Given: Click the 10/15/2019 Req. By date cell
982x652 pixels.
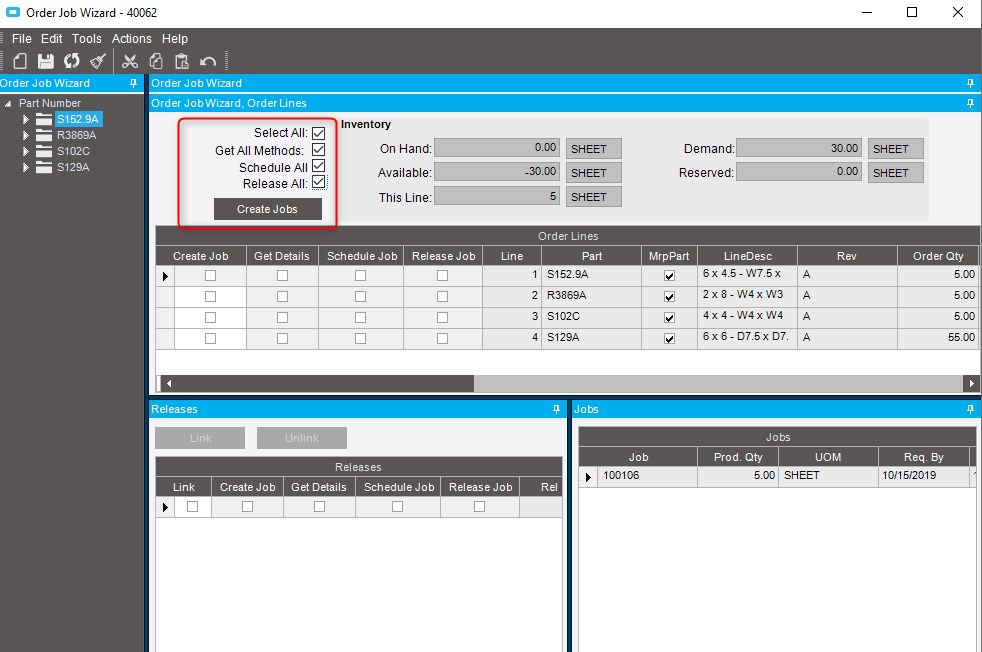Looking at the screenshot, I should [923, 475].
